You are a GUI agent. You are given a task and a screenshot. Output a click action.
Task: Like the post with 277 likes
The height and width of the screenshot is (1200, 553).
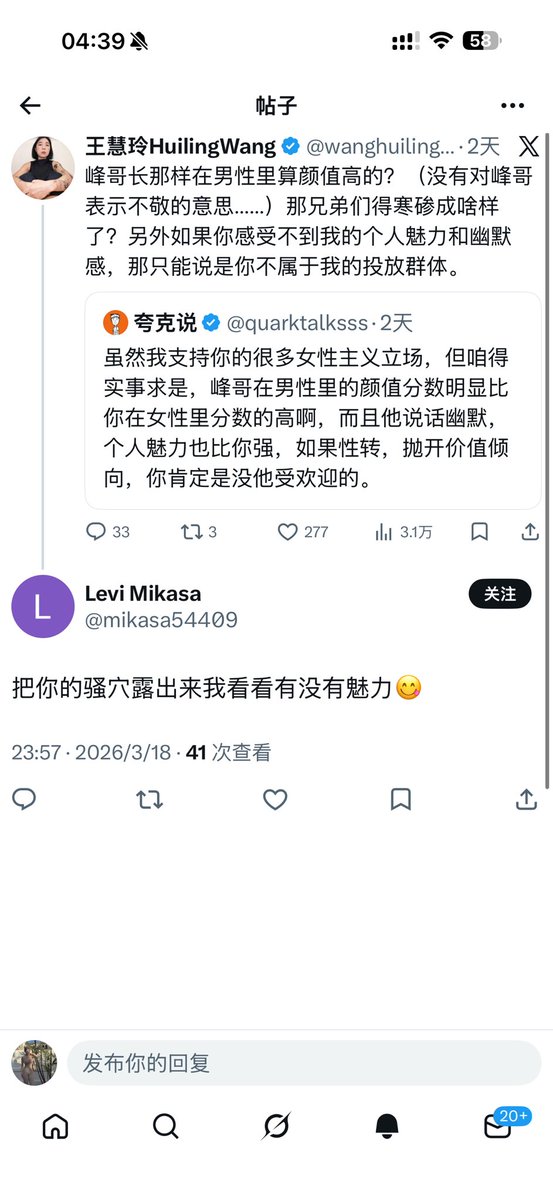tap(302, 532)
